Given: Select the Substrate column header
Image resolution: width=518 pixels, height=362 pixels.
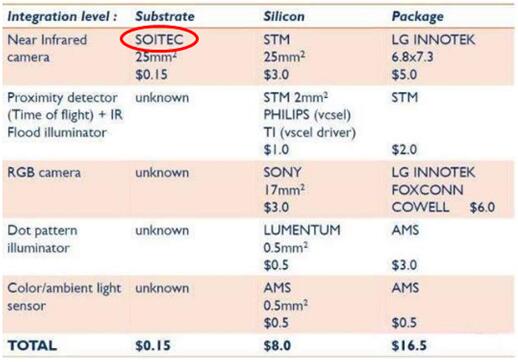Looking at the screenshot, I should pos(165,16).
